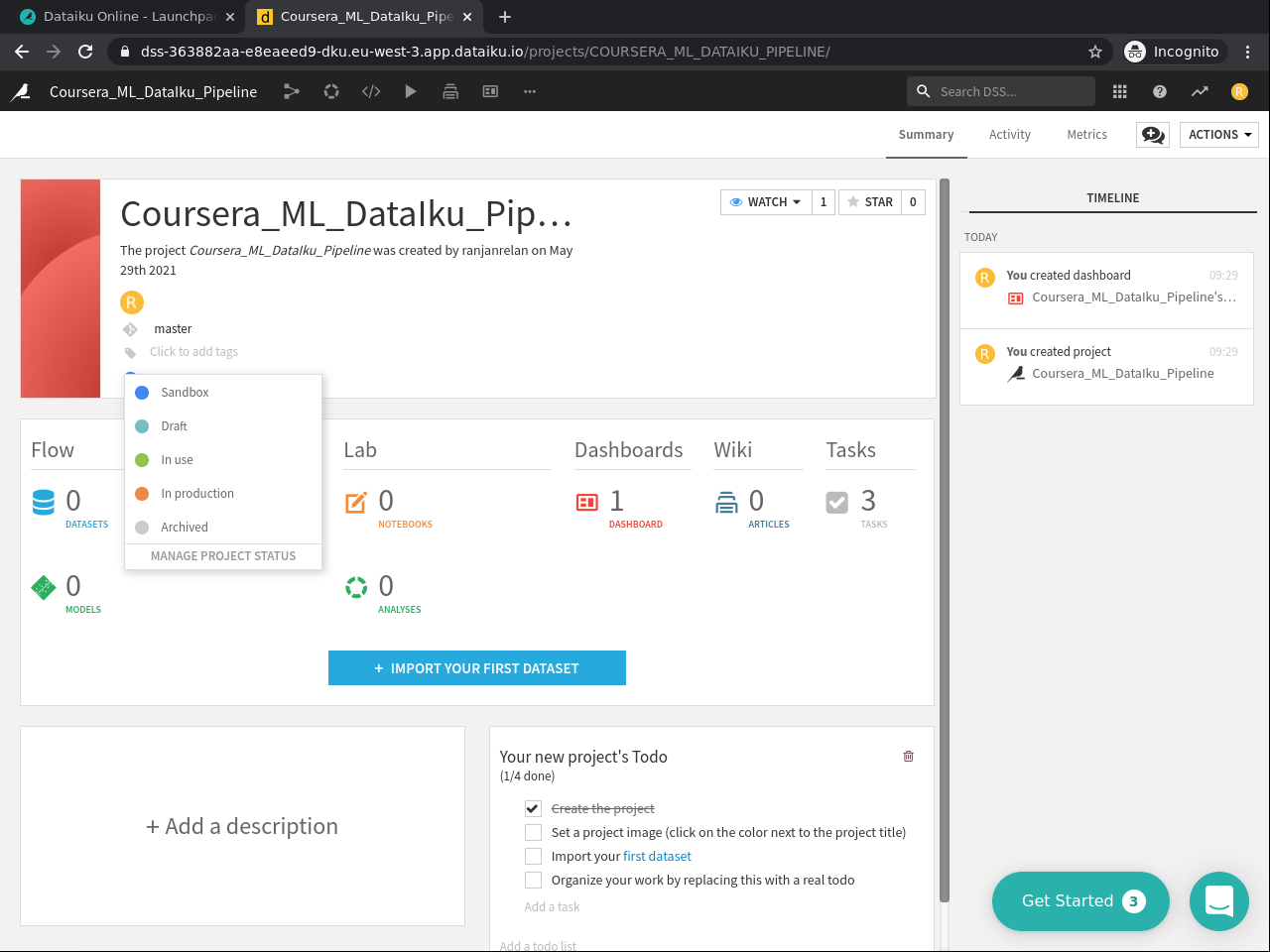Screen dimensions: 1270x952
Task: Check the 'Organize your work' todo
Action: tap(533, 881)
